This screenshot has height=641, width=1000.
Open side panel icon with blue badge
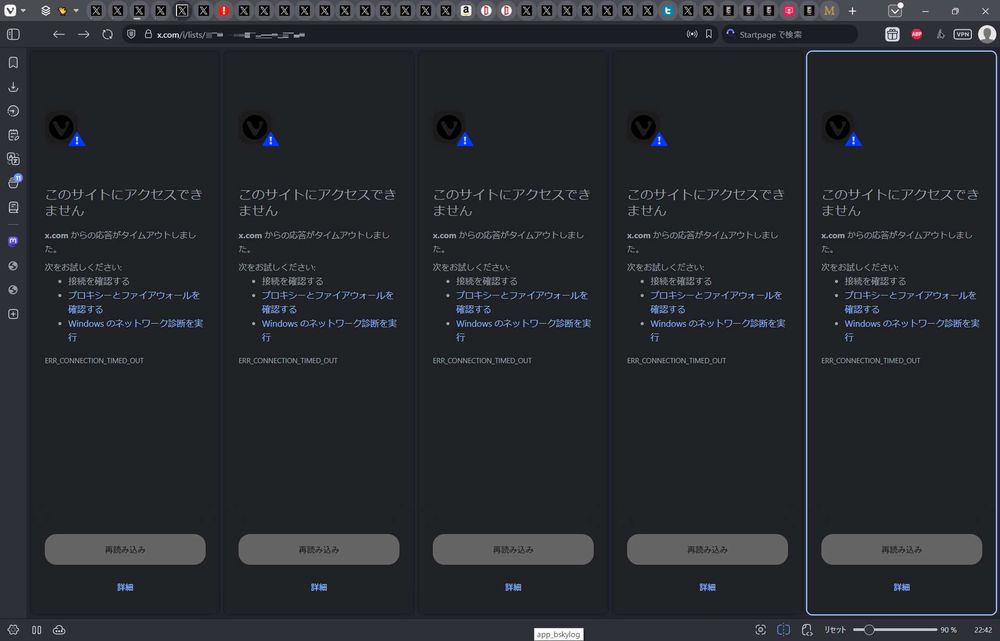pos(14,182)
